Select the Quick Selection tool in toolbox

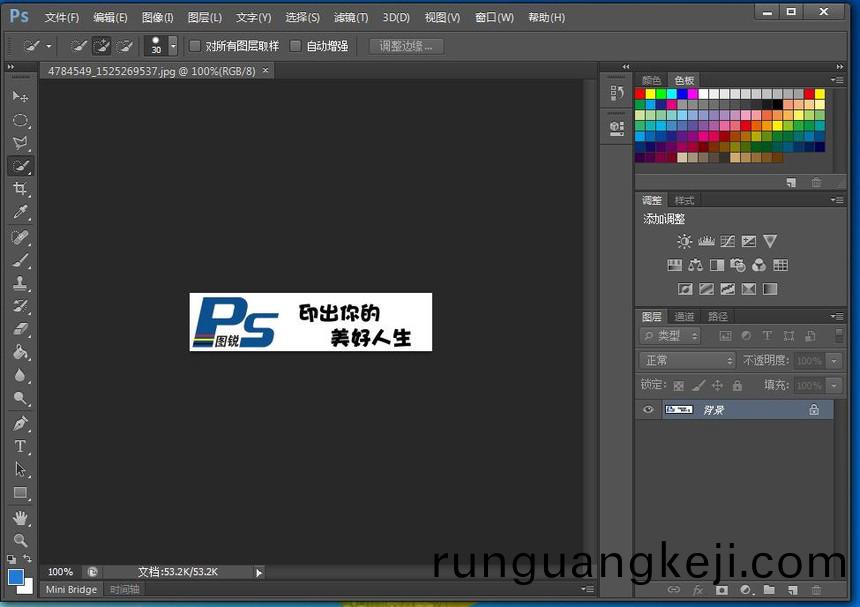(x=20, y=166)
